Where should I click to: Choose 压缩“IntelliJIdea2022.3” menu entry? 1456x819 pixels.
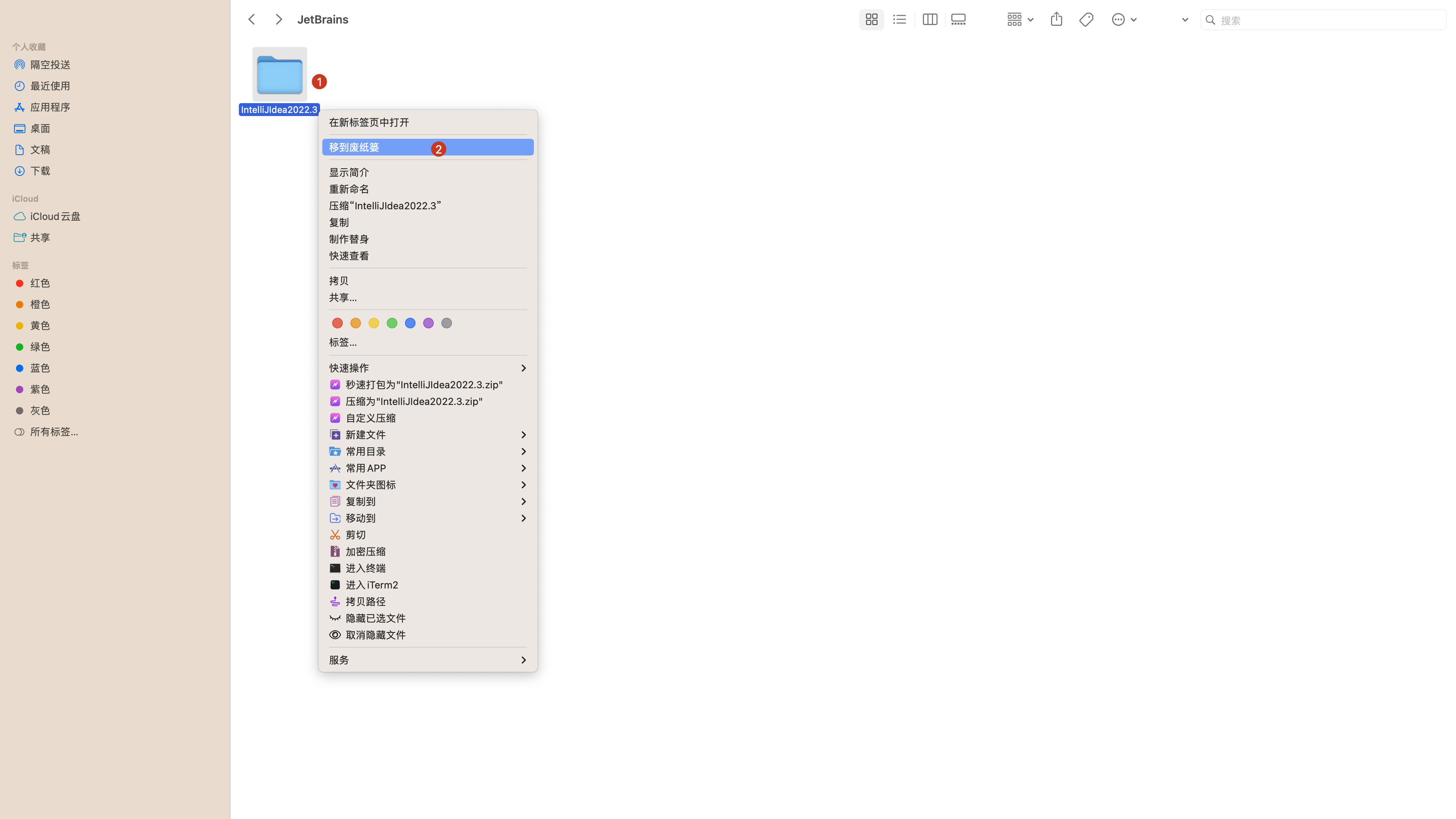point(428,206)
